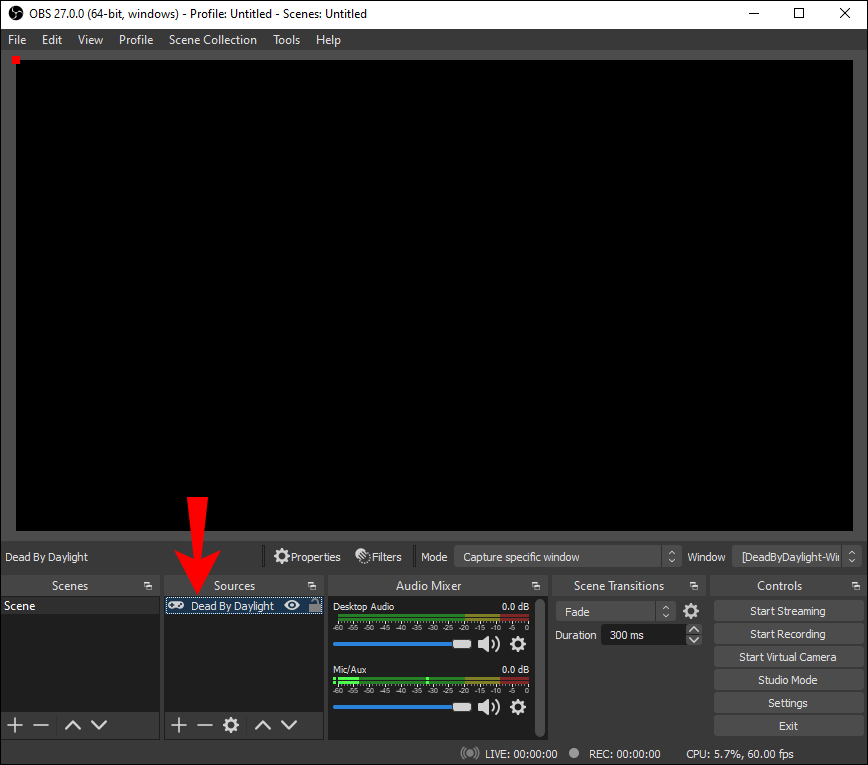
Task: Undock the Scenes panel
Action: [x=148, y=586]
